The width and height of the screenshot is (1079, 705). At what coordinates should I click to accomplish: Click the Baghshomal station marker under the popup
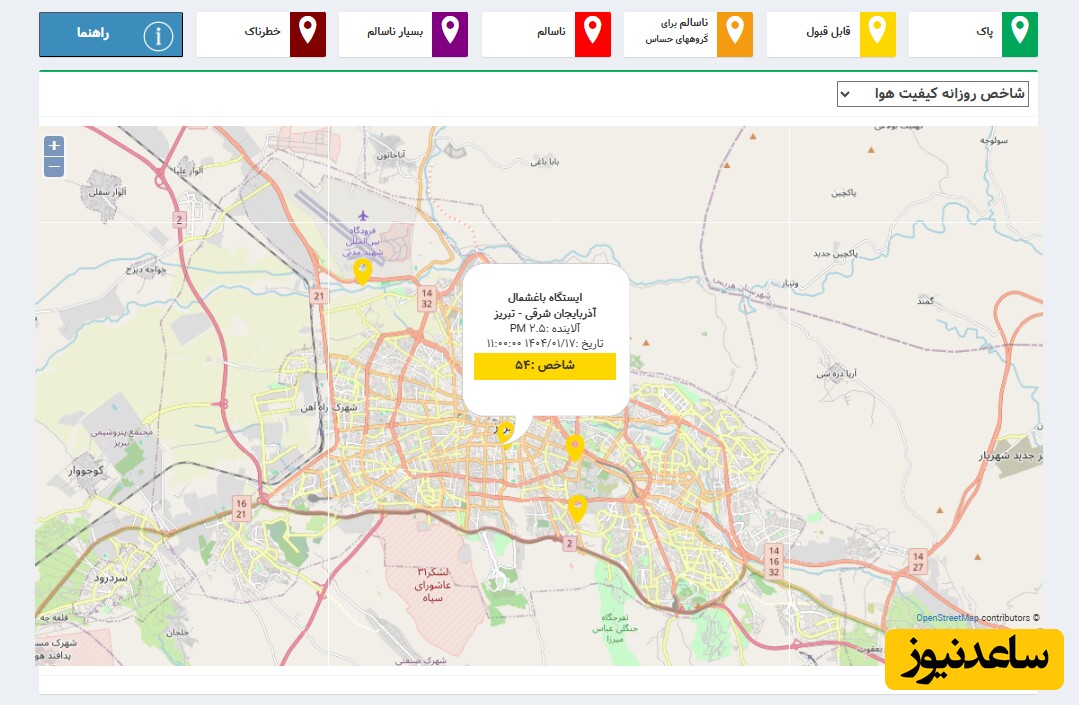pos(505,431)
